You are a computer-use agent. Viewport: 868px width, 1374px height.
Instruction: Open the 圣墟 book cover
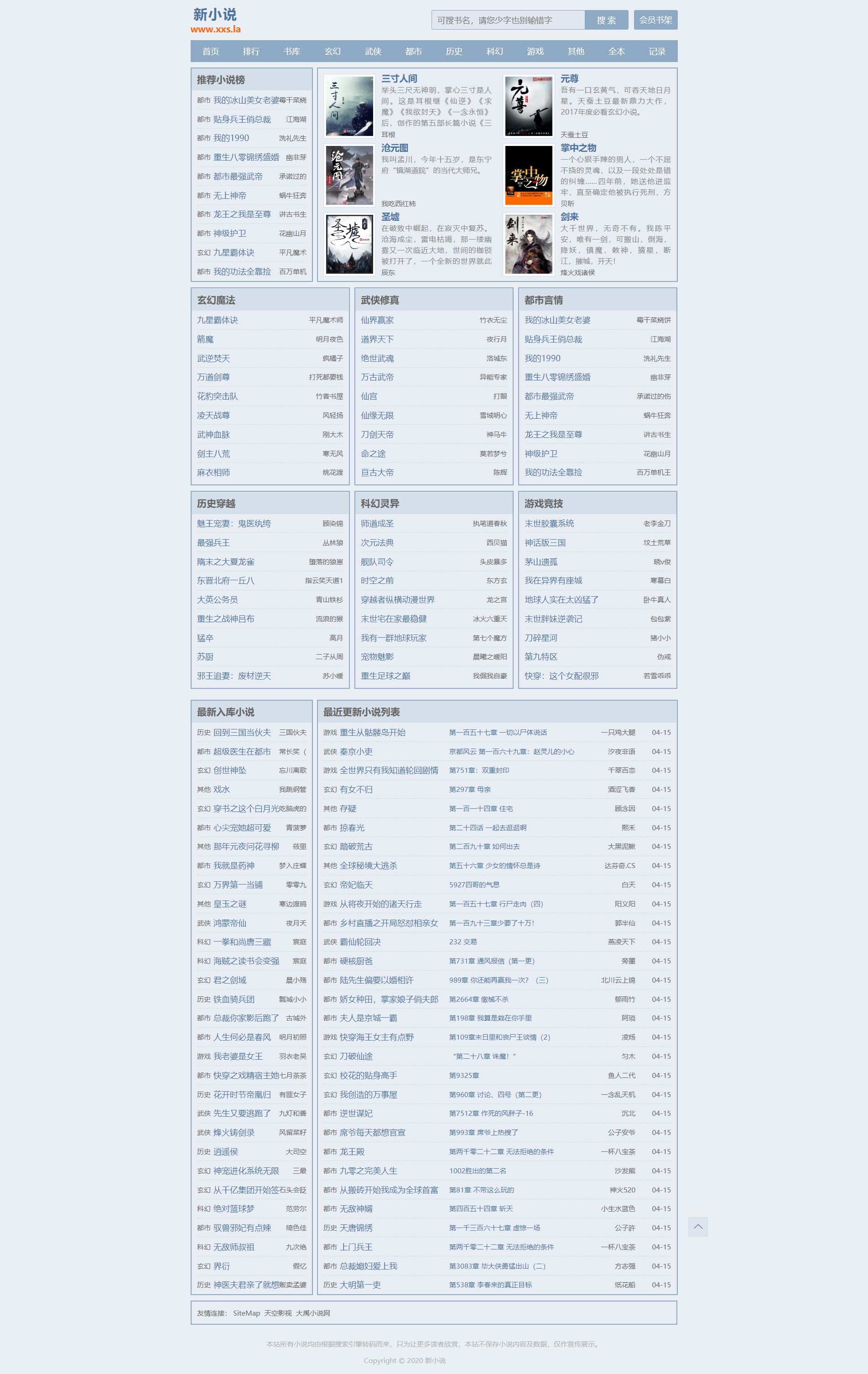(349, 244)
